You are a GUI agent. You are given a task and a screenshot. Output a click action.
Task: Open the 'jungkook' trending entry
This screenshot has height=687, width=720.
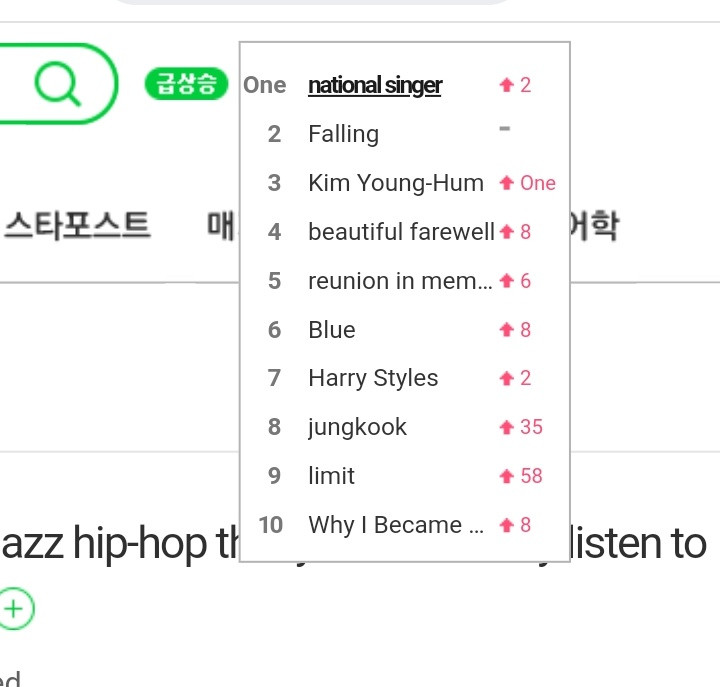click(x=357, y=428)
